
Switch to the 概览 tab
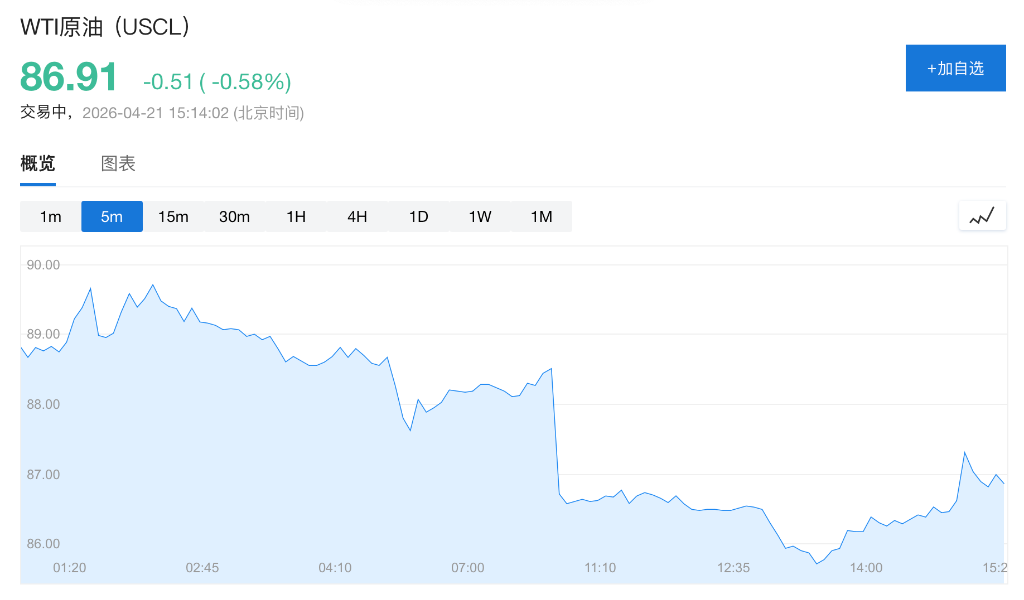[x=38, y=164]
